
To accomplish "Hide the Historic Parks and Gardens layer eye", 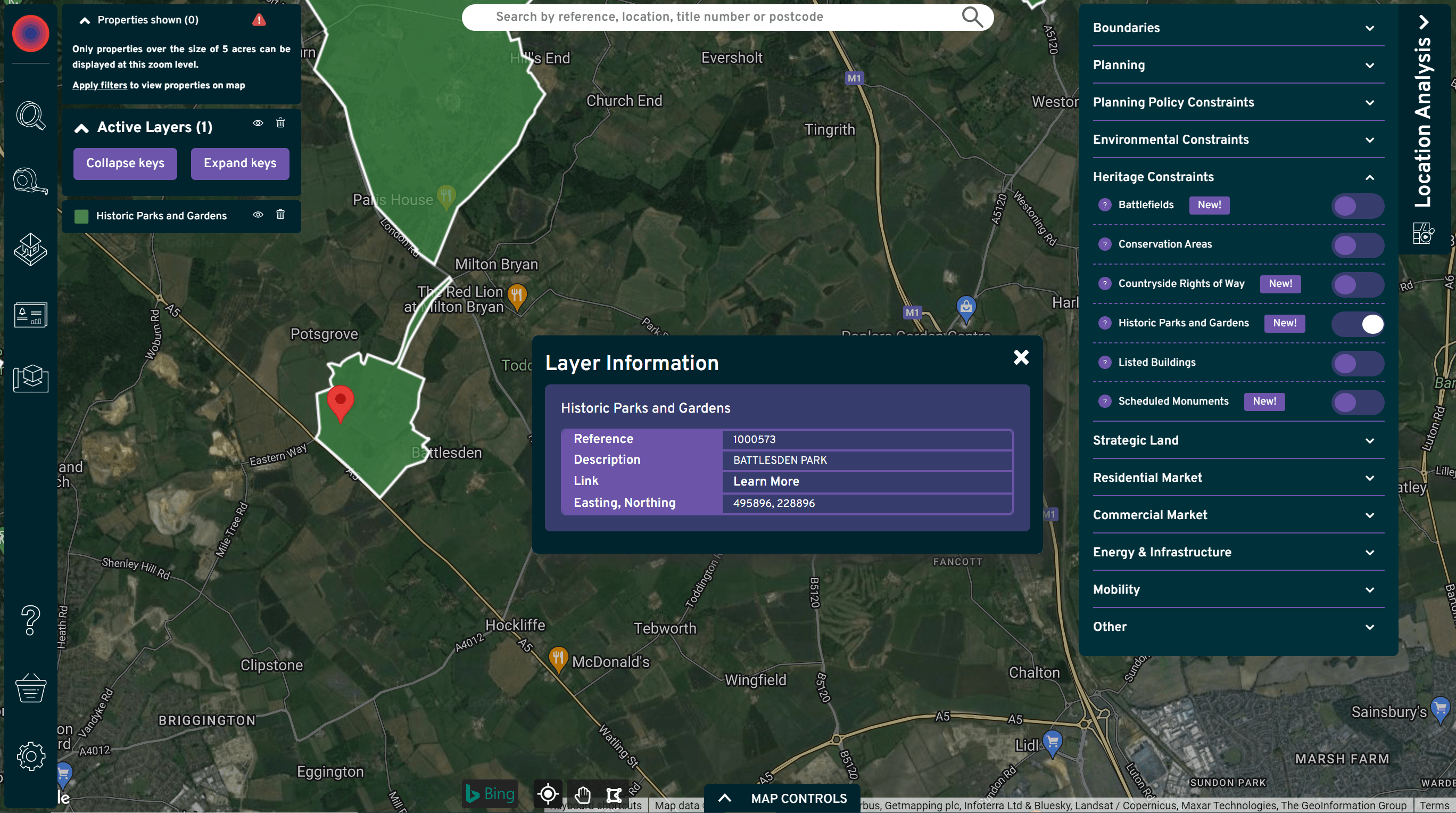I will coord(258,214).
